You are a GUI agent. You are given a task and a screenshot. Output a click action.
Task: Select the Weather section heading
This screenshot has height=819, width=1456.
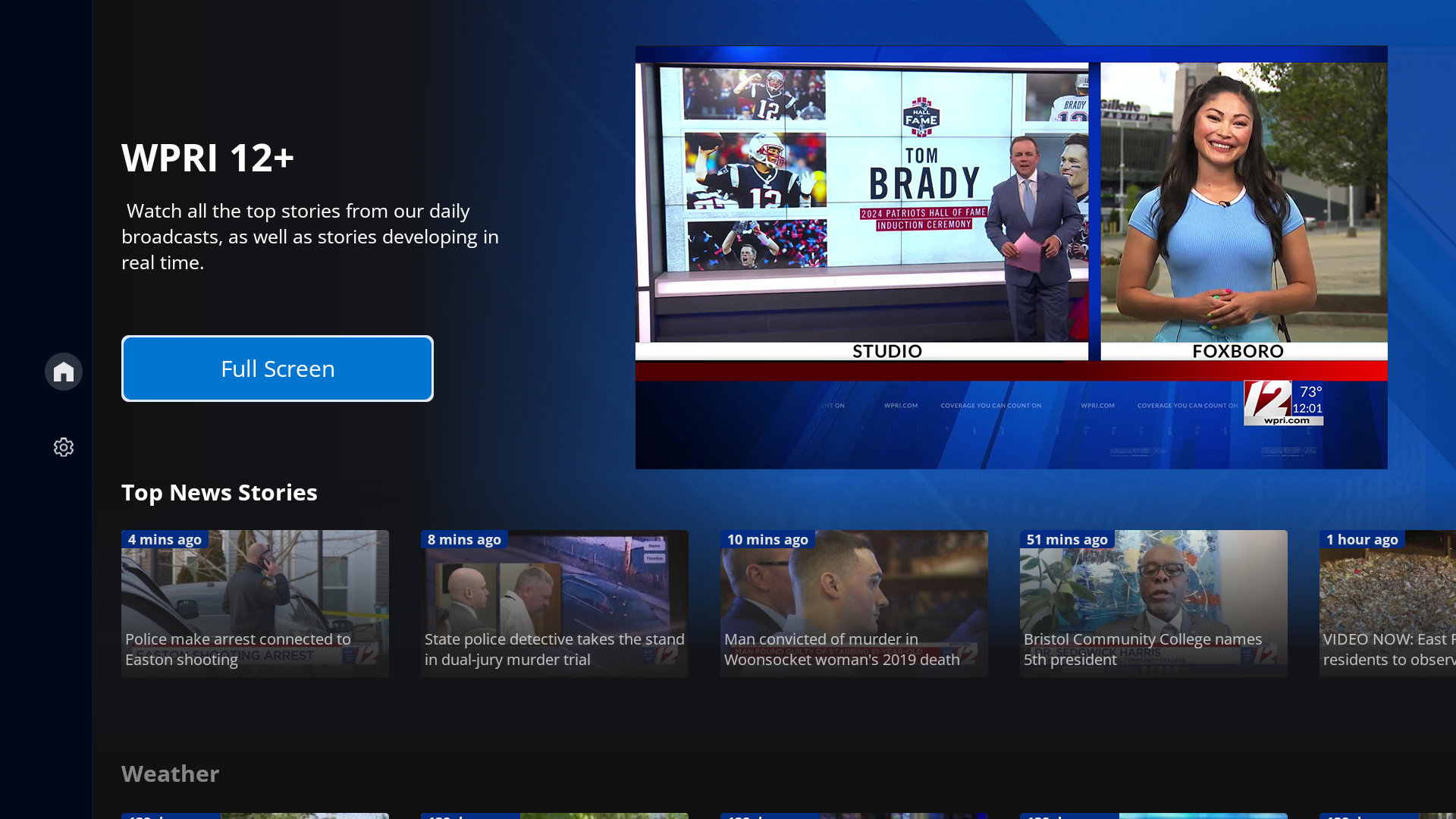click(170, 773)
